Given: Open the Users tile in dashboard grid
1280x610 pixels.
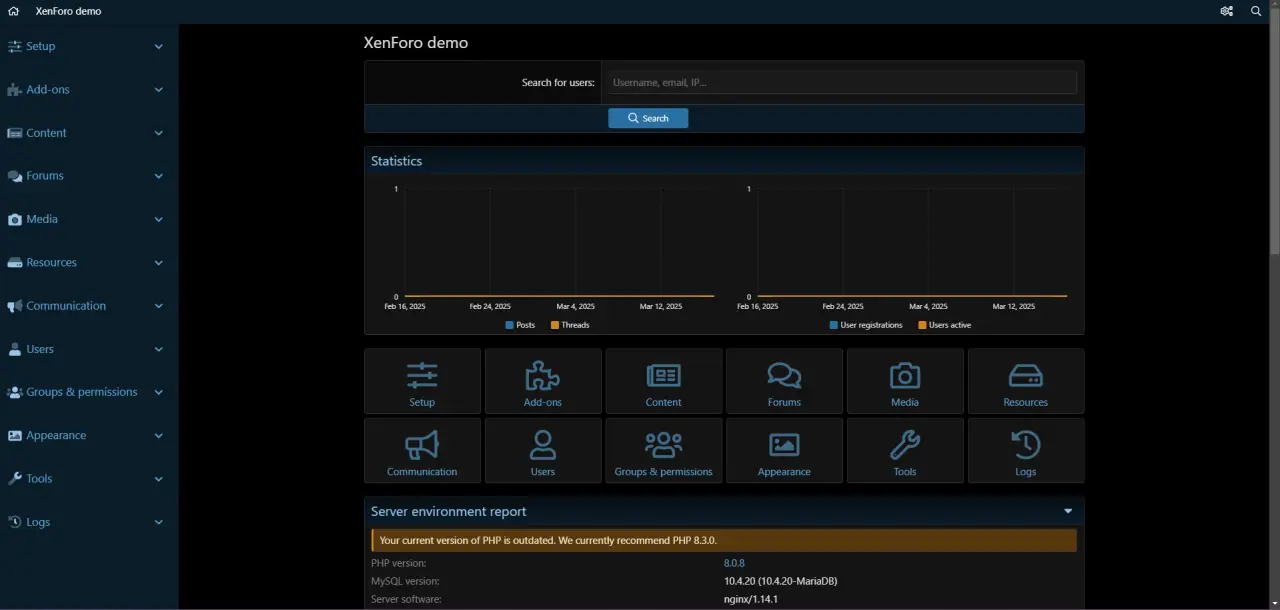Looking at the screenshot, I should (543, 451).
